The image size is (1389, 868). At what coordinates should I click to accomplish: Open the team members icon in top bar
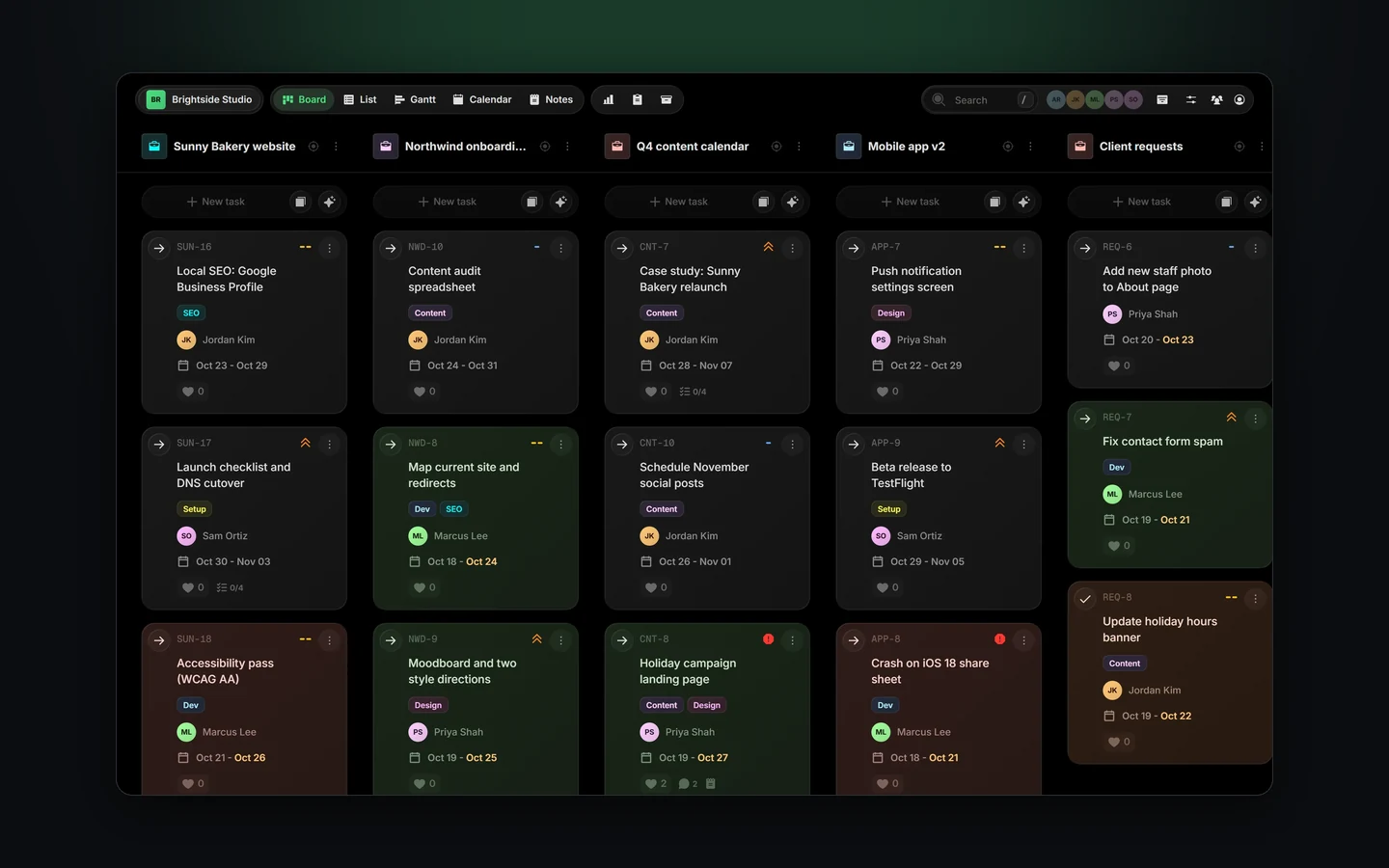[1217, 99]
